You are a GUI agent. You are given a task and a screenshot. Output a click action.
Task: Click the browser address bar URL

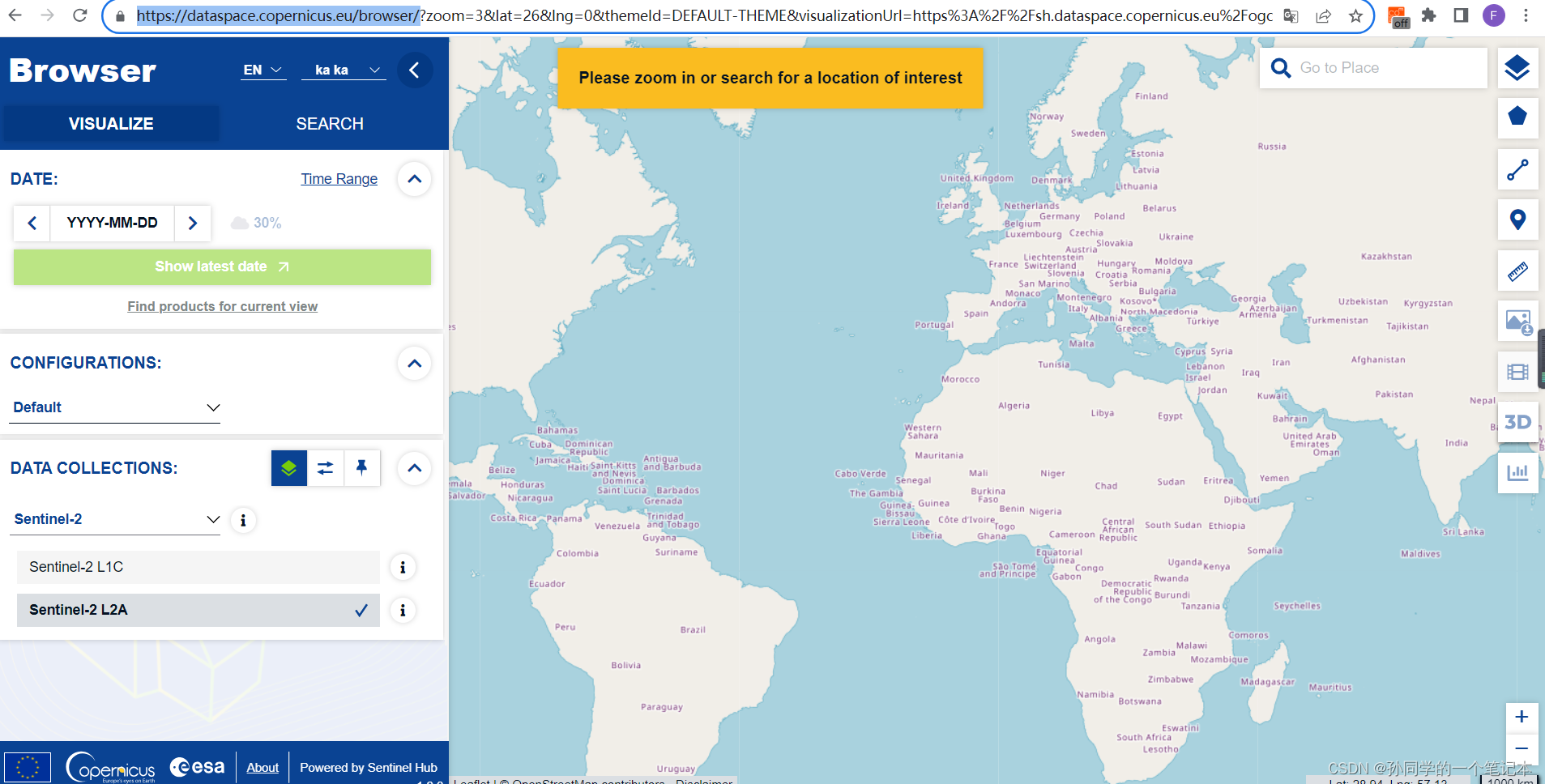704,16
